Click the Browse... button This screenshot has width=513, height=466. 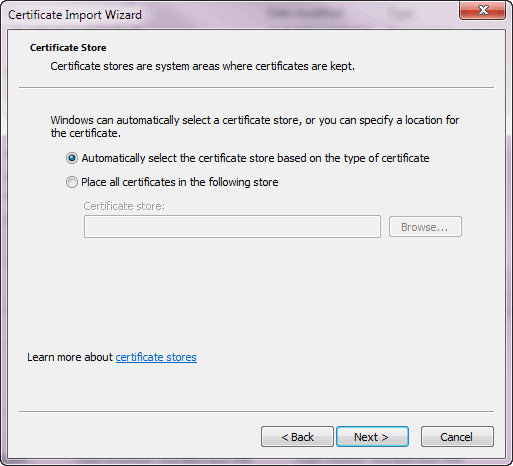coord(425,227)
